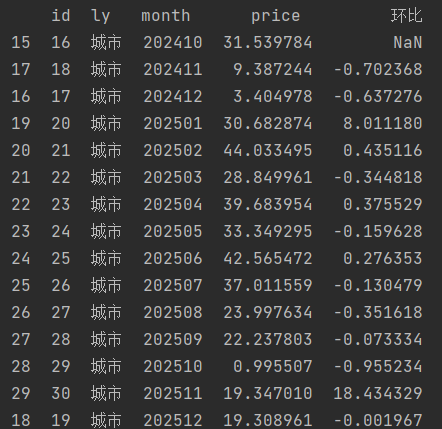442x429 pixels.
Task: Select the 'price' column header
Action: pos(276,16)
